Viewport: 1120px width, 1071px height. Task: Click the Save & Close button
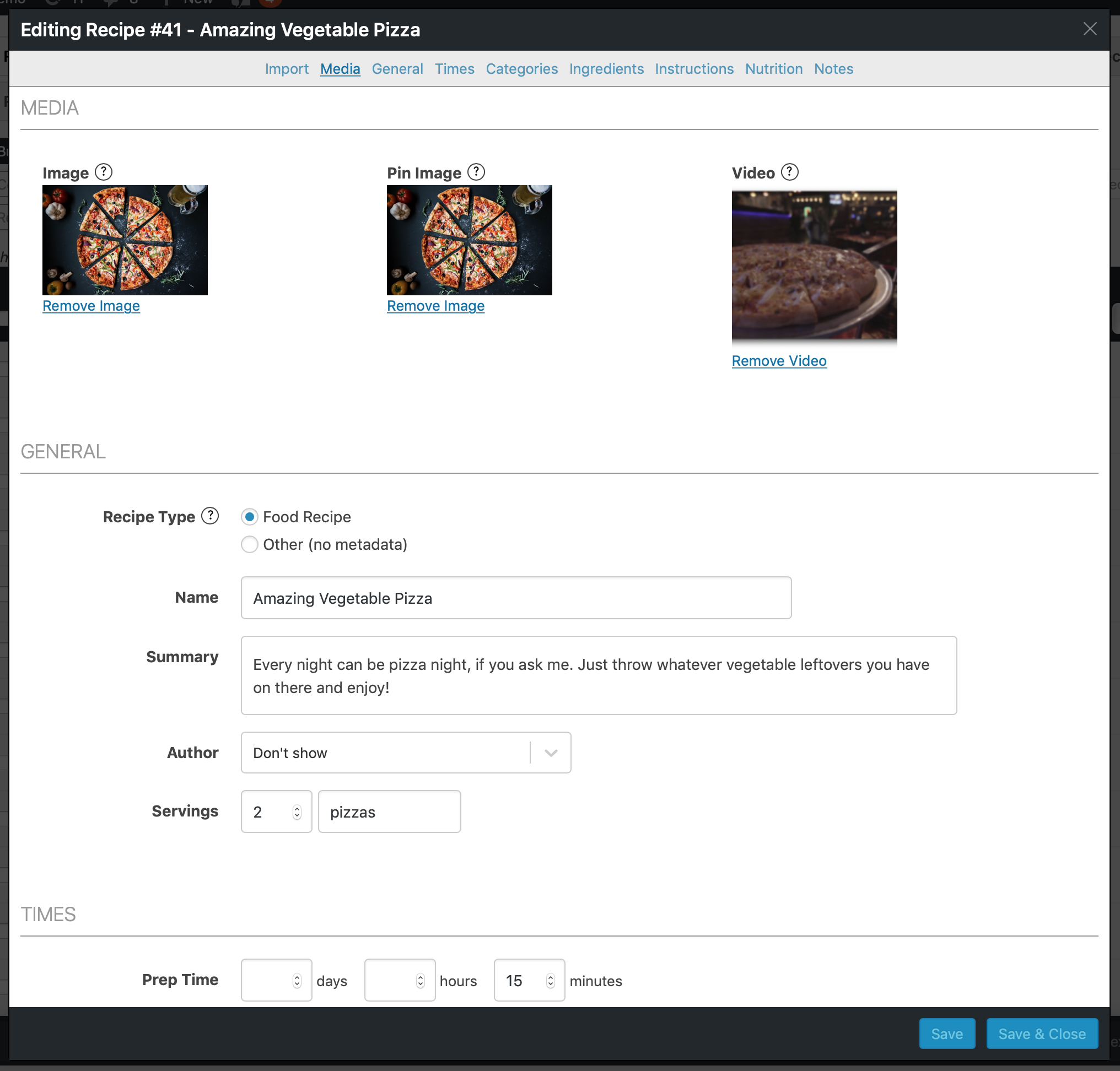[x=1041, y=1034]
